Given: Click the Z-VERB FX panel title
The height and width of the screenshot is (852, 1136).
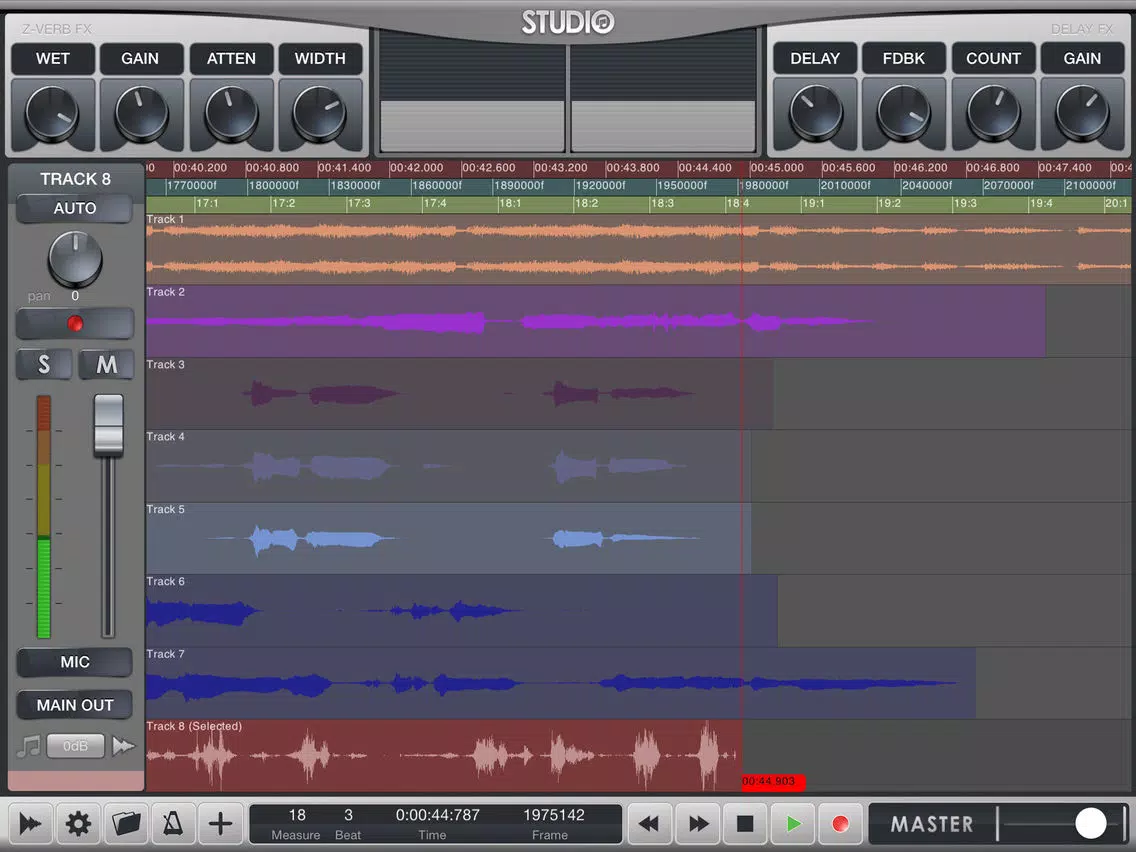Looking at the screenshot, I should tap(57, 29).
